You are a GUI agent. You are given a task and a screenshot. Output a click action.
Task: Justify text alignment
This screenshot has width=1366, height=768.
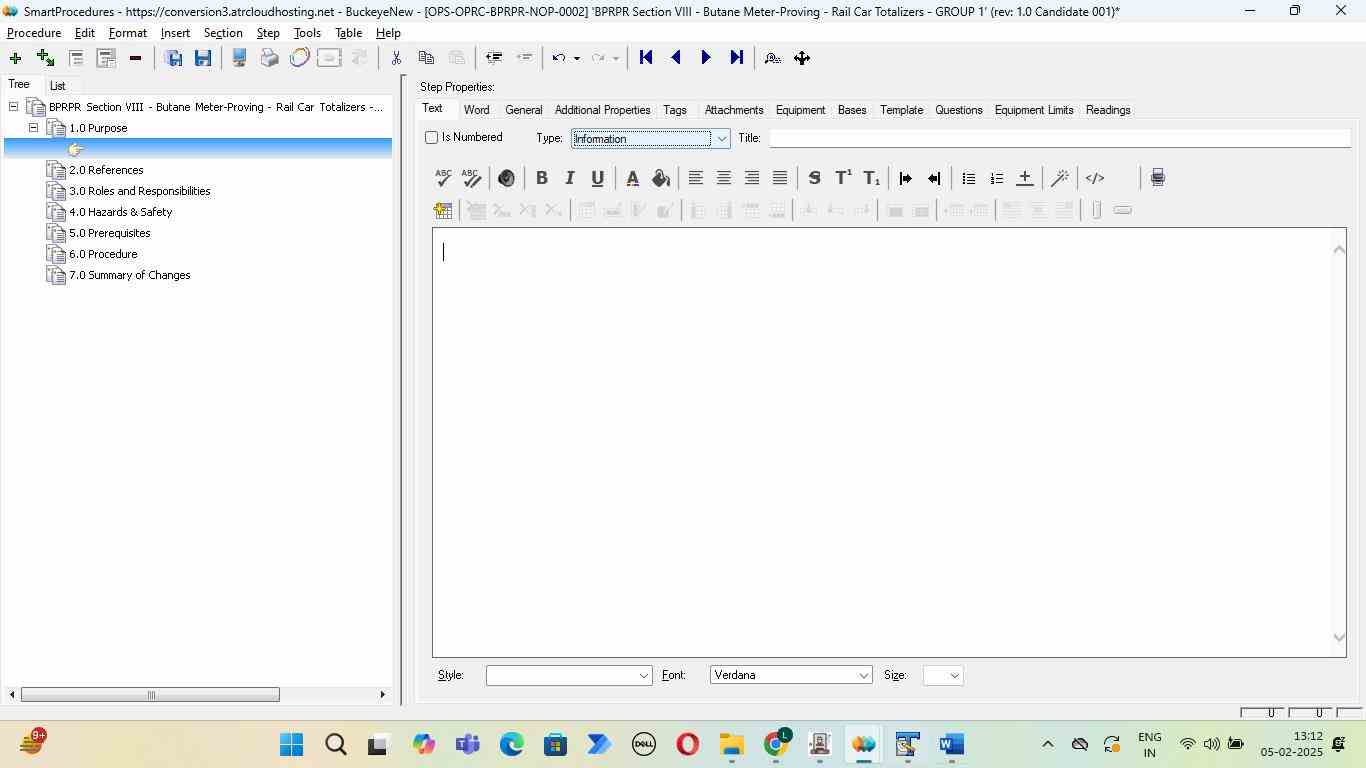tap(779, 178)
